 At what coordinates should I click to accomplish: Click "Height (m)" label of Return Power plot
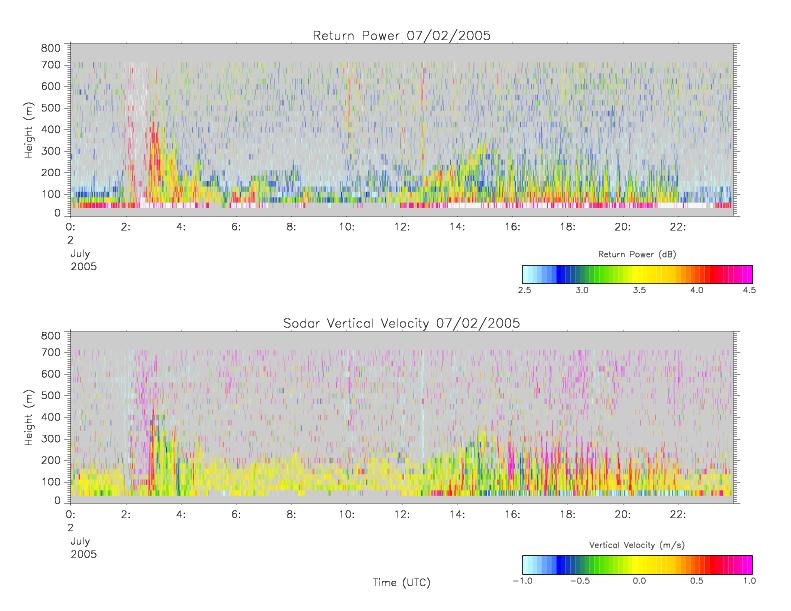coord(28,130)
